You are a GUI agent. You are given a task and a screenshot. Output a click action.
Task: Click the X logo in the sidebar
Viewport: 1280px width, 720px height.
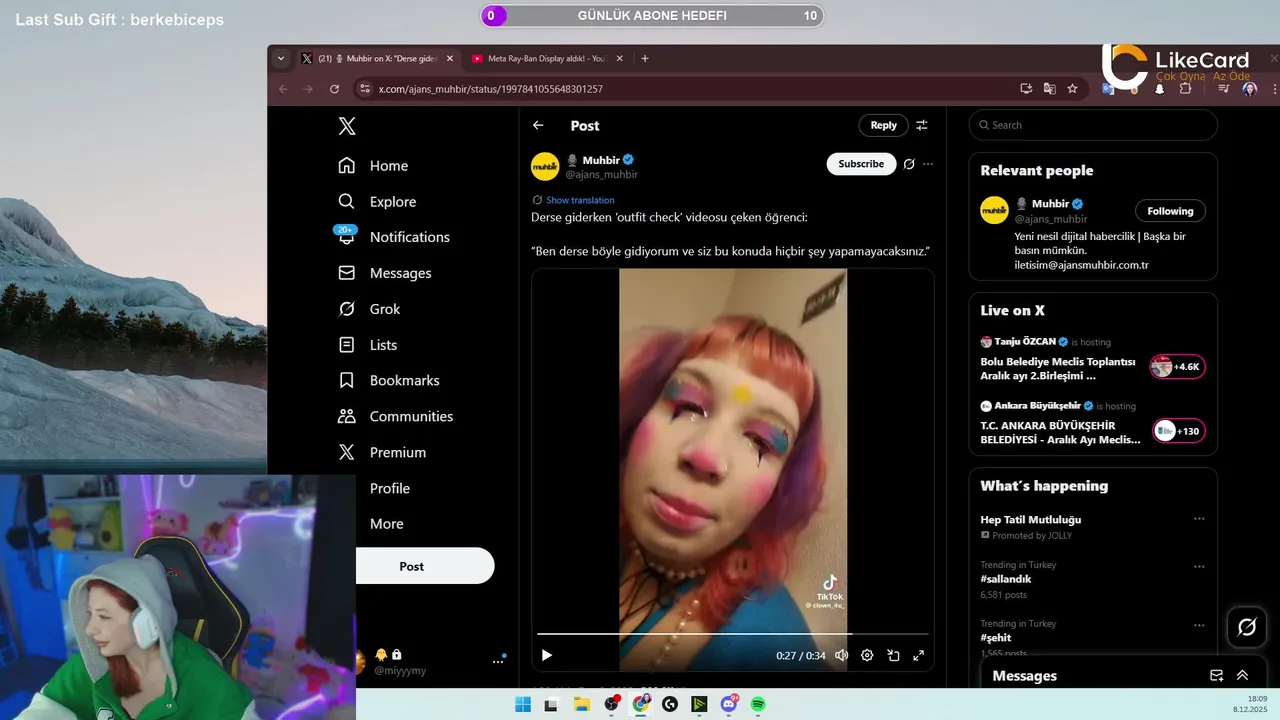tap(347, 126)
